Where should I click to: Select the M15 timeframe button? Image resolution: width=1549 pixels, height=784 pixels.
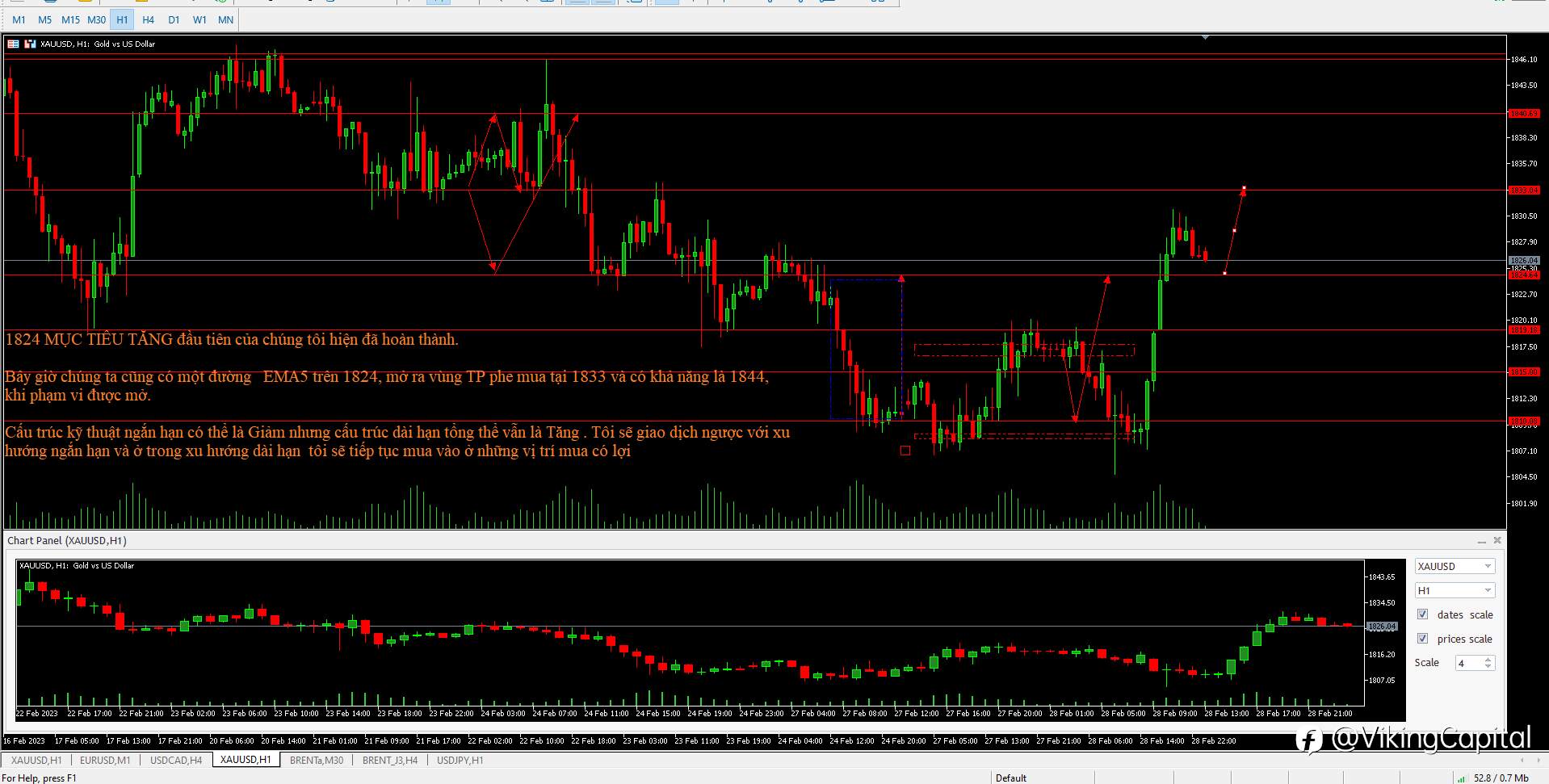(70, 19)
